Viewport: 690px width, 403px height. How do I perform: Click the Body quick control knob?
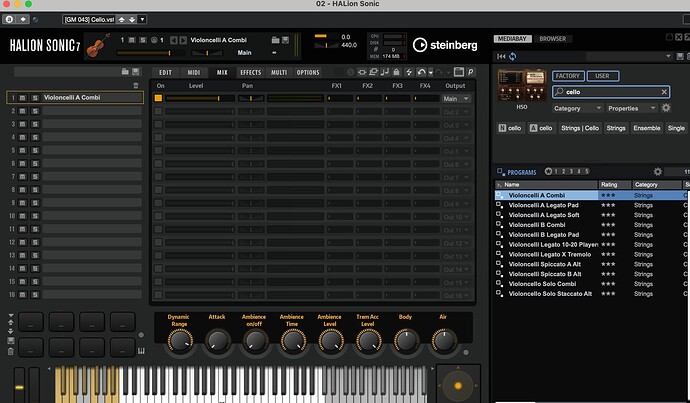[x=406, y=341]
